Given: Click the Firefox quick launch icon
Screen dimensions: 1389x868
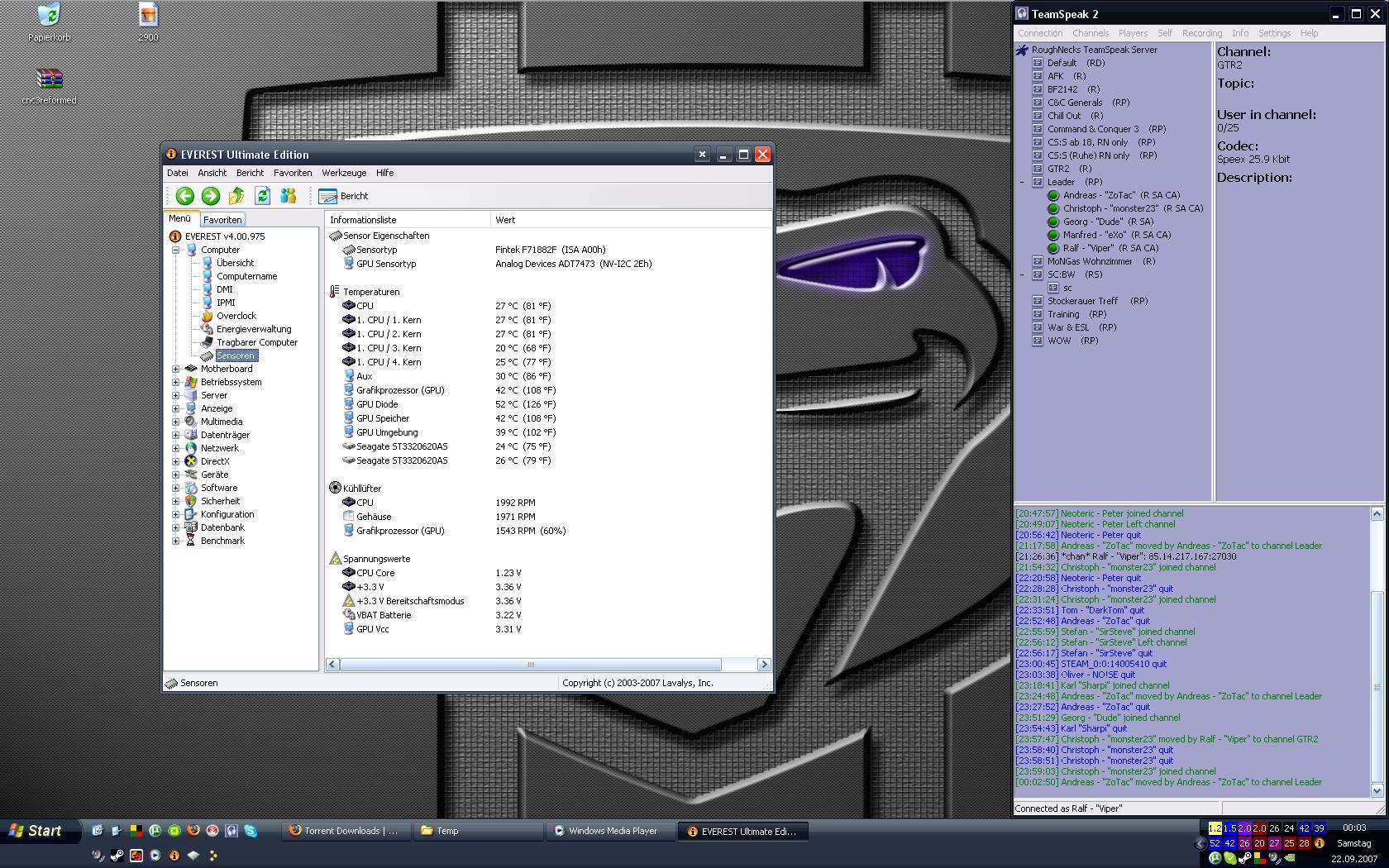Looking at the screenshot, I should [x=193, y=831].
